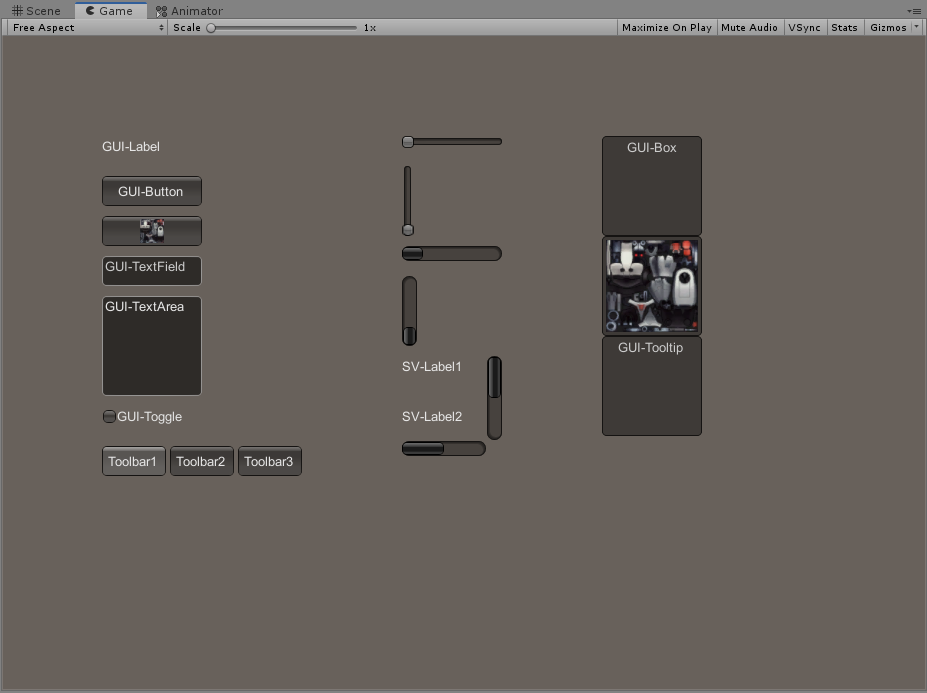
Task: Select Toolbar3 in the toolbar group
Action: click(269, 461)
